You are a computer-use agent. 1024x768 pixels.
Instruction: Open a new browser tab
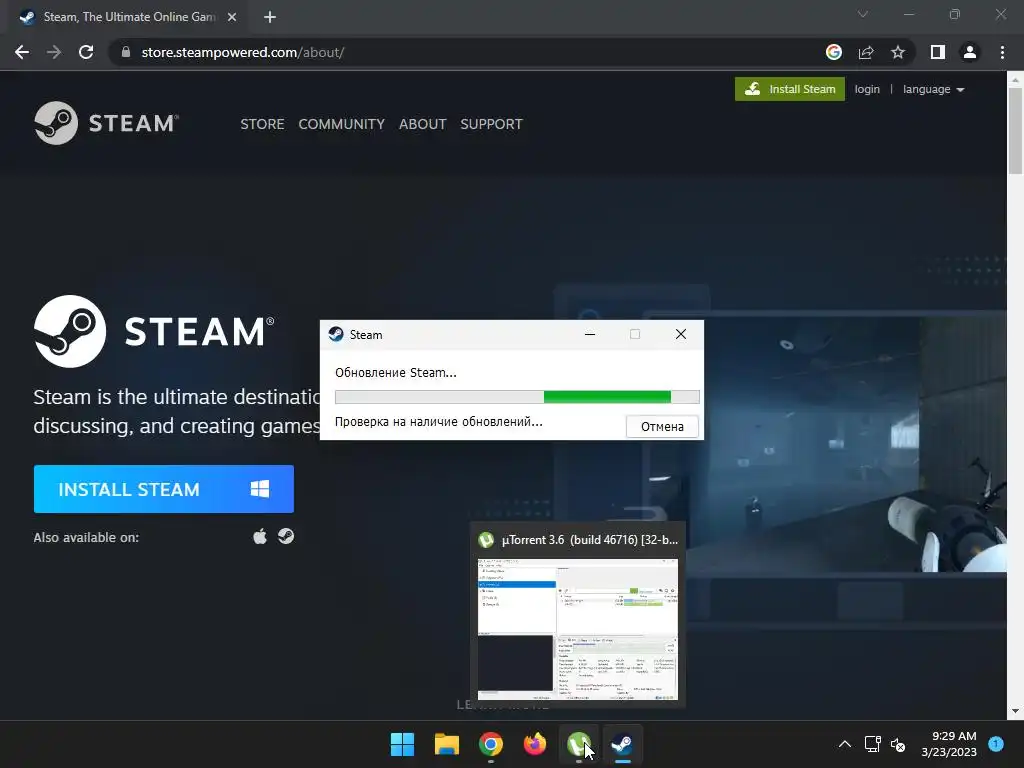point(270,17)
